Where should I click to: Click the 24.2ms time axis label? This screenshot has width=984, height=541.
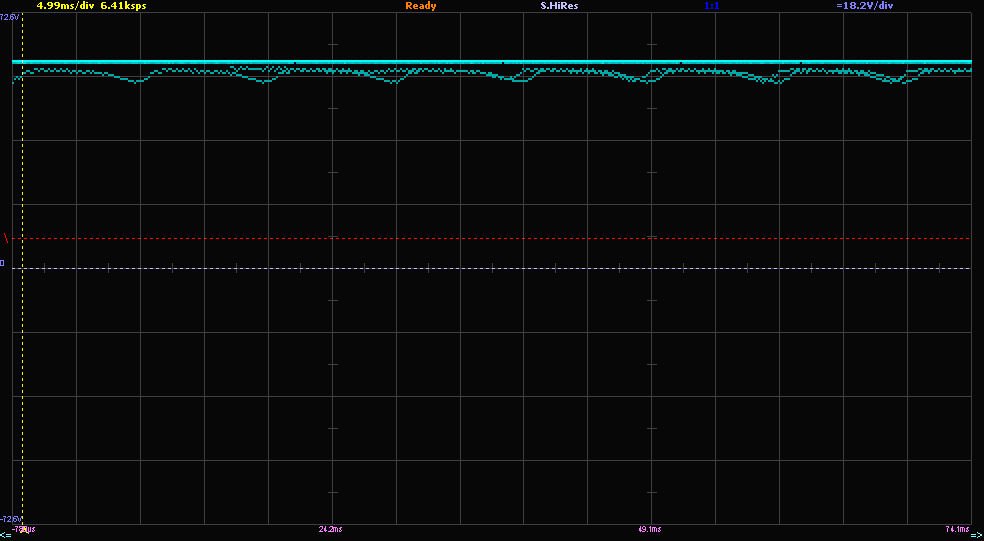coord(330,528)
